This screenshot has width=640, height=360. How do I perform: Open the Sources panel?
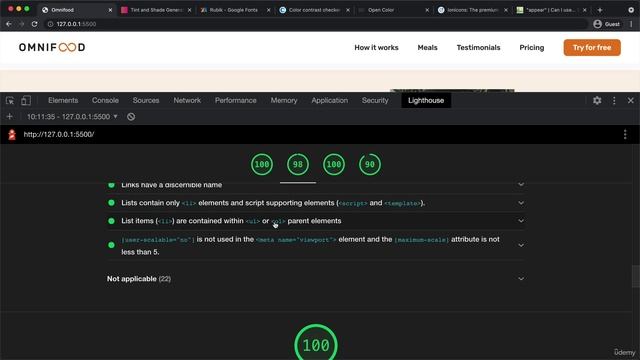pos(146,100)
